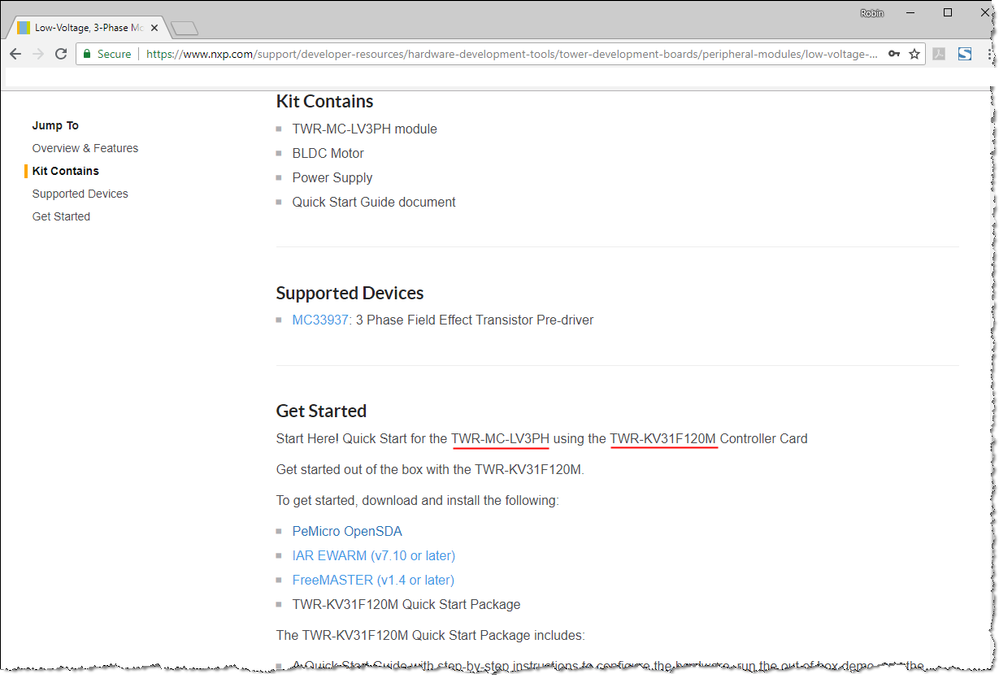The height and width of the screenshot is (675, 999).
Task: Jump to Overview & Features section
Action: [85, 148]
